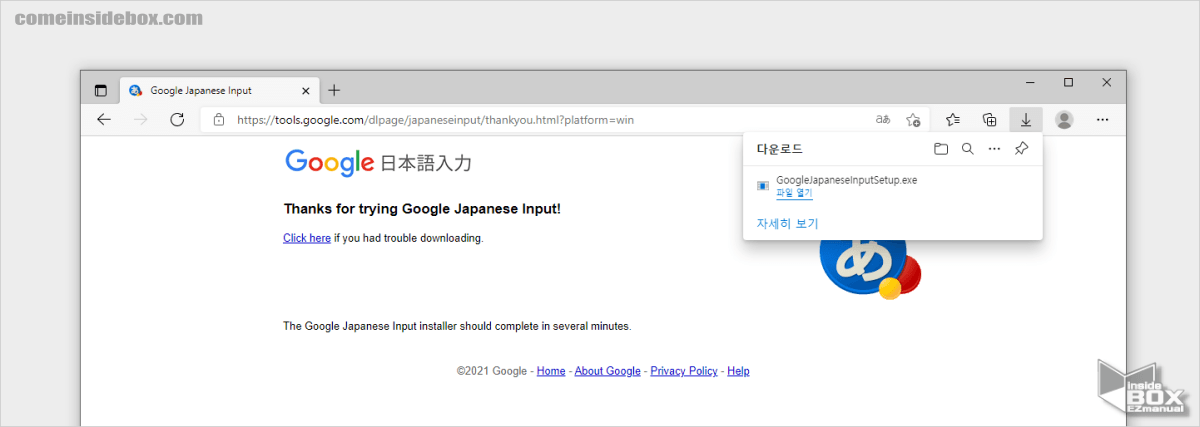The image size is (1200, 427).
Task: Open the About Google footer link
Action: (x=608, y=371)
